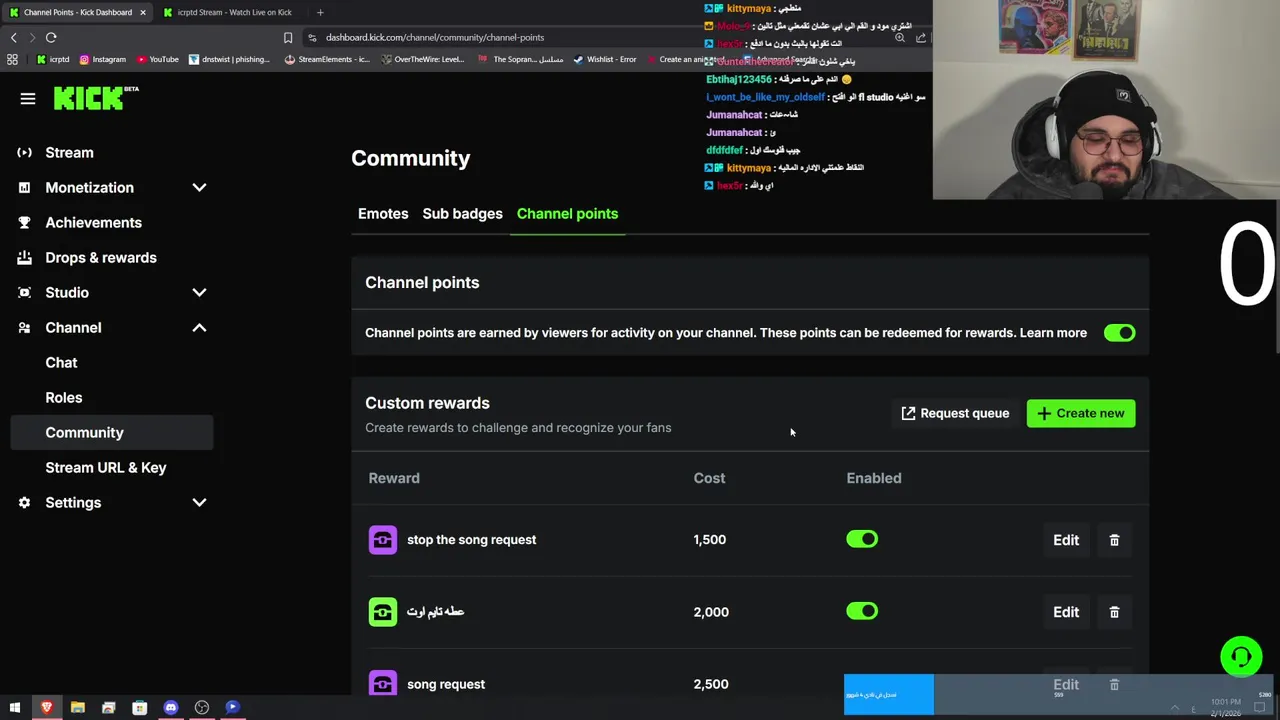Open Drops & rewards page

(101, 258)
